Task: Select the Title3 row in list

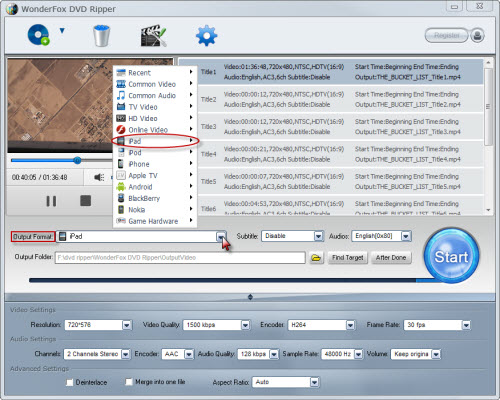Action: tap(340, 127)
